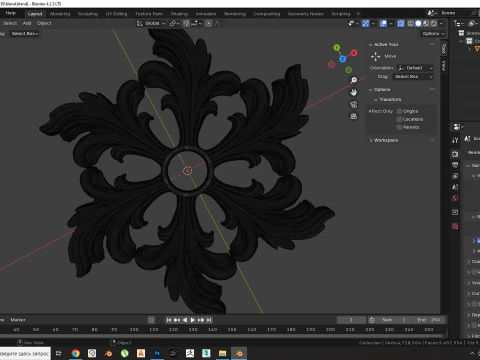The image size is (480, 360).
Task: Click the Texture properties checker icon
Action: pos(455,227)
